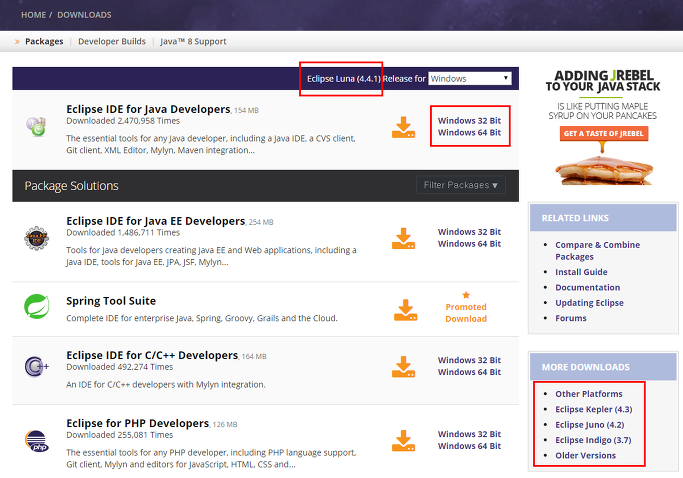This screenshot has height=478, width=683.
Task: Click the C/C++ package logo icon
Action: 37,366
